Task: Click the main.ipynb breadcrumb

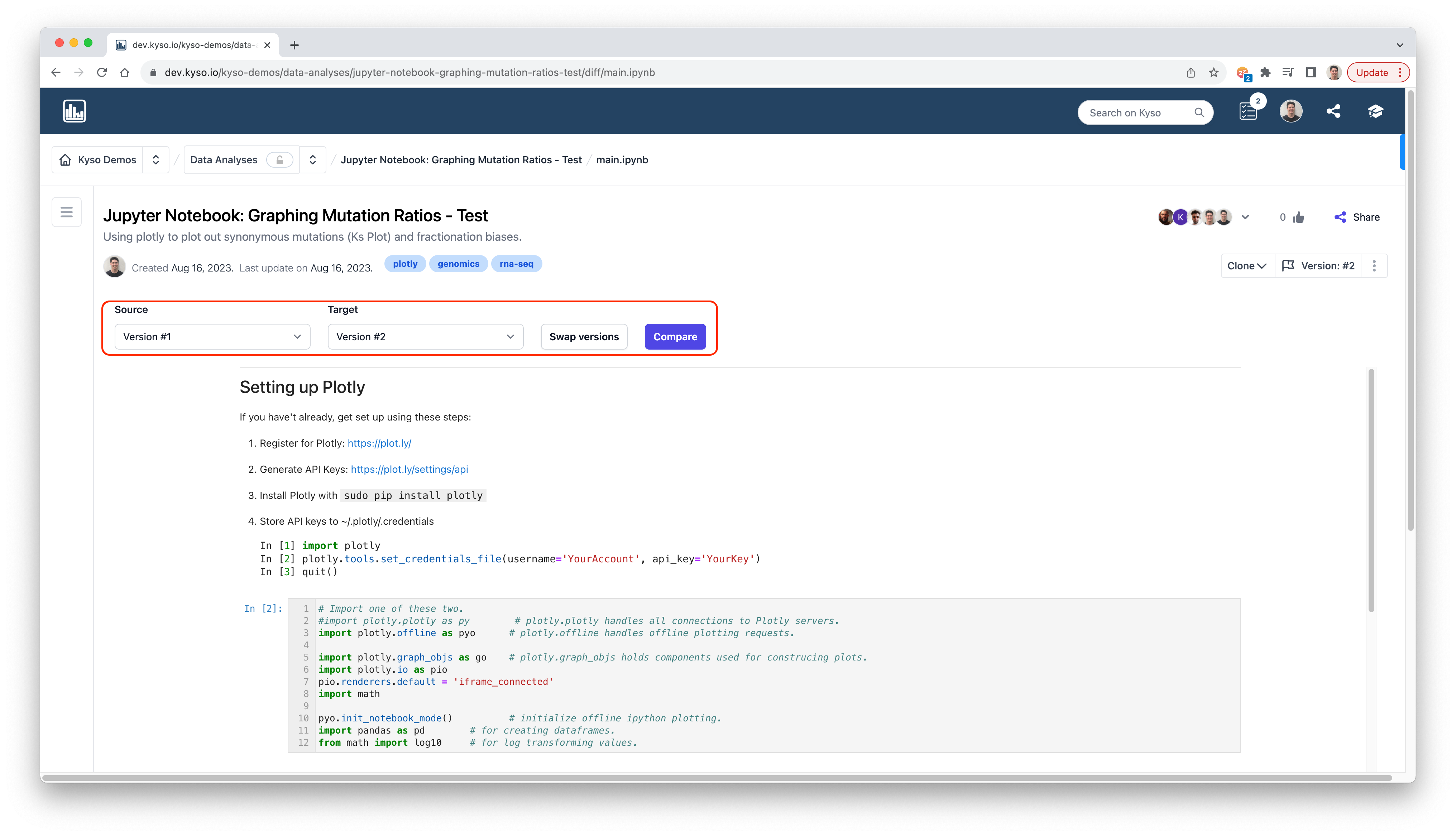Action: click(622, 160)
